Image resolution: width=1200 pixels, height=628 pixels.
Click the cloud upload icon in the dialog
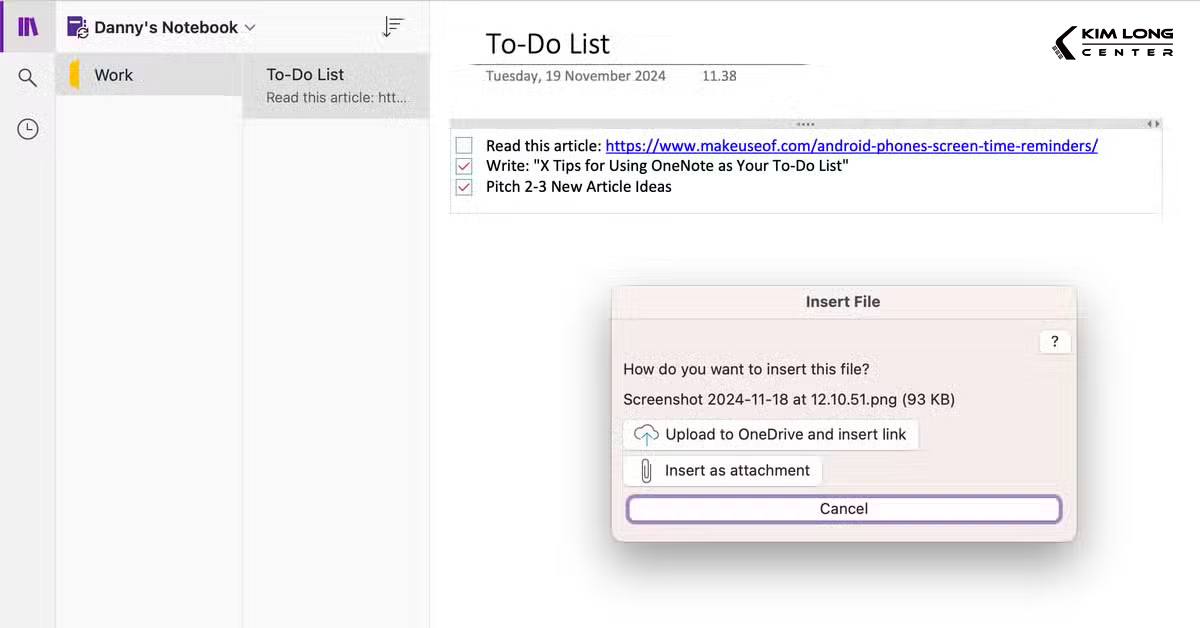(645, 434)
